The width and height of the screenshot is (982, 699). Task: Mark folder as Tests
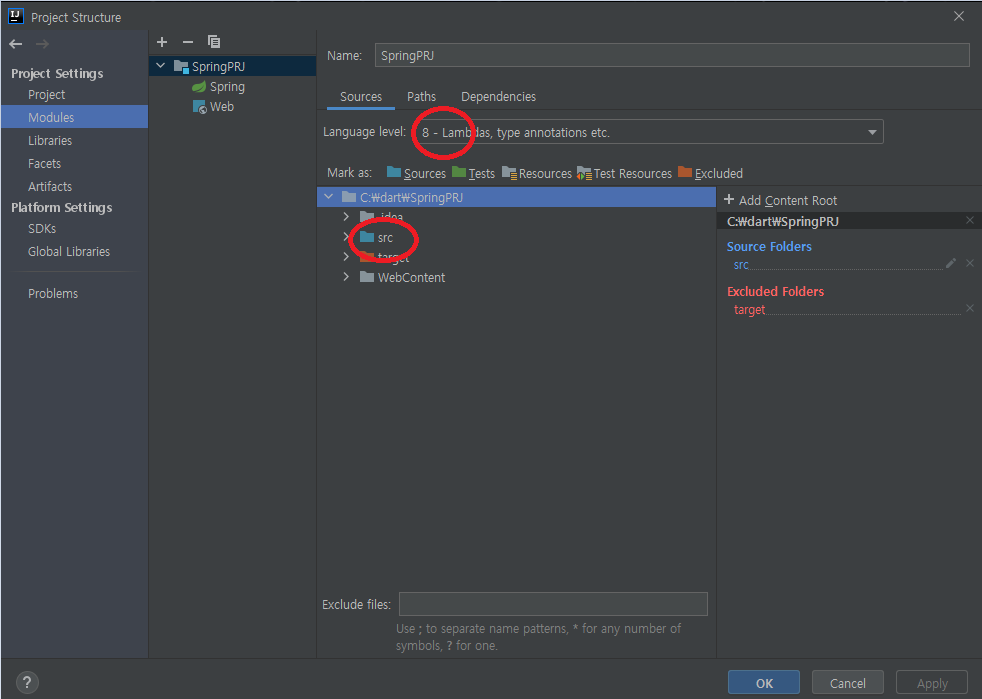point(473,173)
